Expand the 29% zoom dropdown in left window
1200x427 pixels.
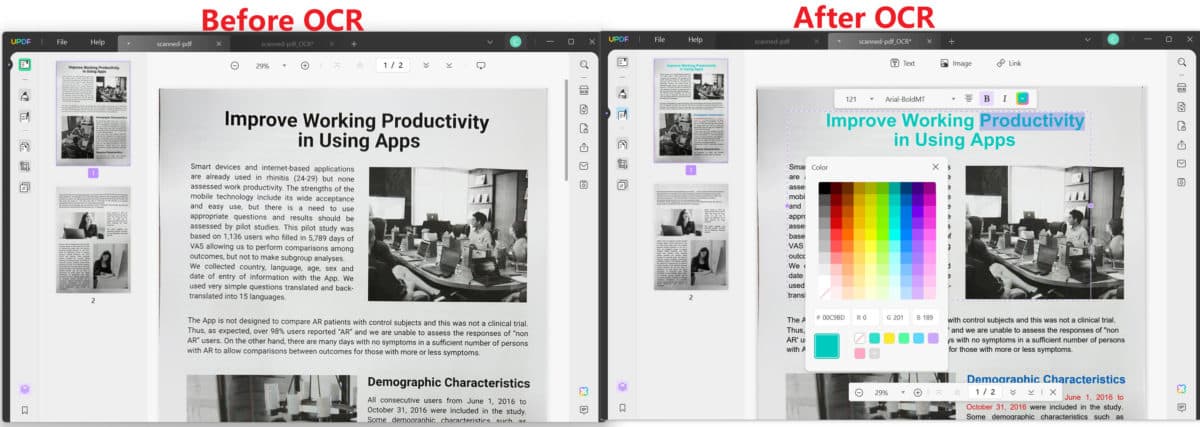[x=284, y=65]
